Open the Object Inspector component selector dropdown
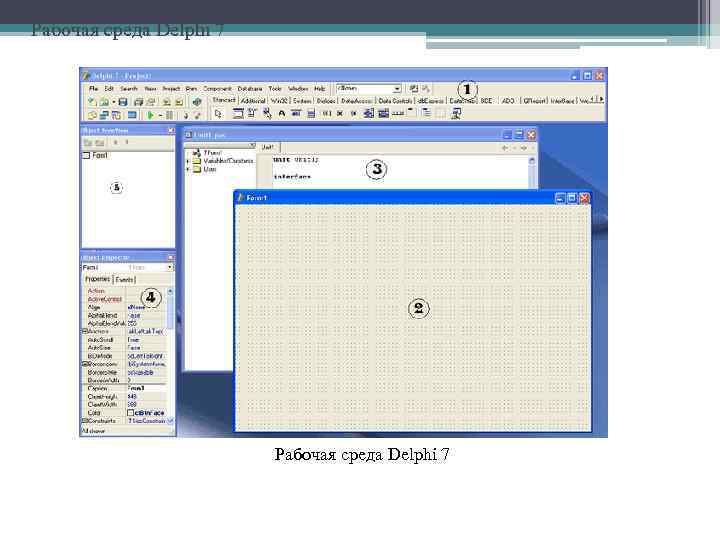This screenshot has width=720, height=540. point(169,267)
